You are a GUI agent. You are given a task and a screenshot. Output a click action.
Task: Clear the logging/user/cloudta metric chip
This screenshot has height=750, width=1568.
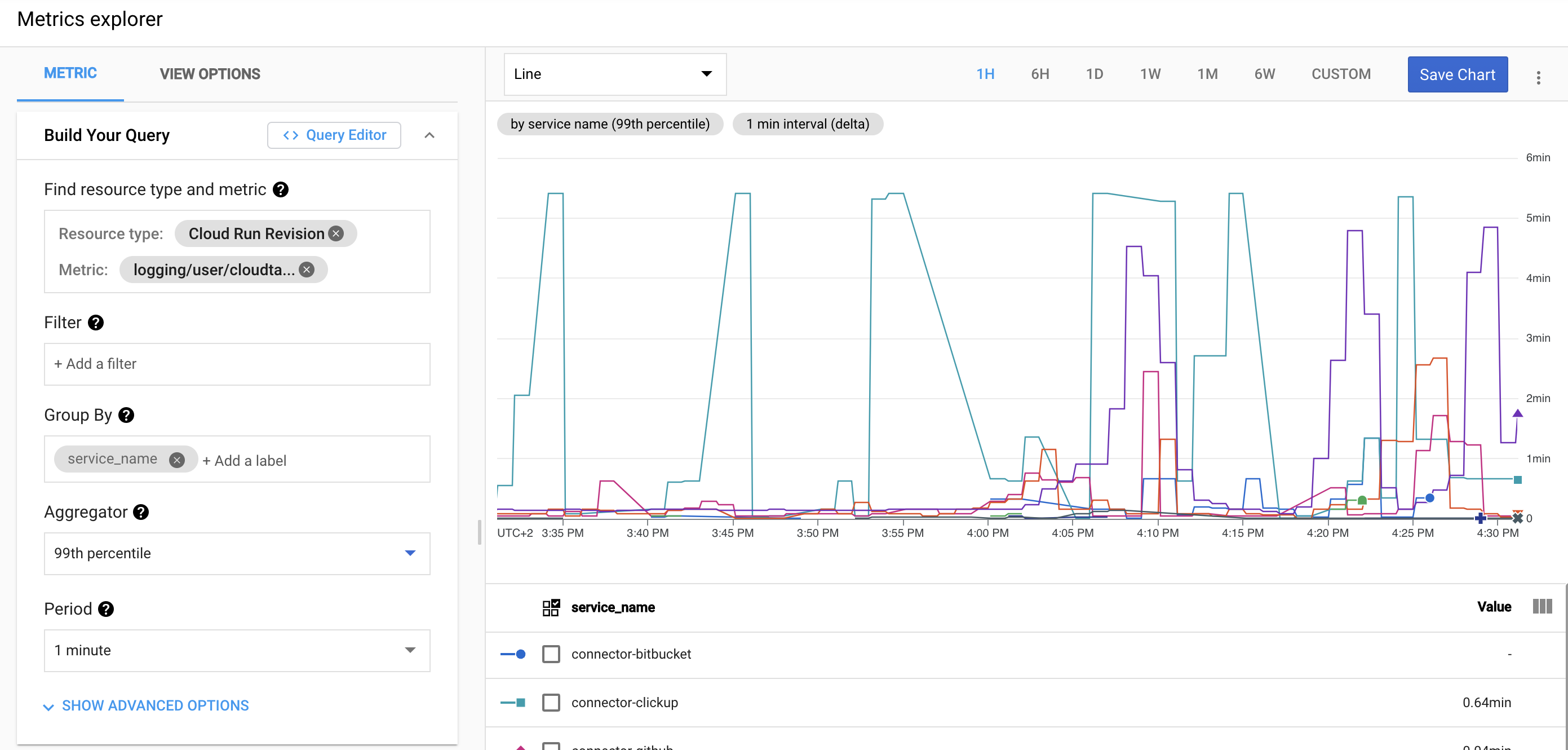click(307, 270)
